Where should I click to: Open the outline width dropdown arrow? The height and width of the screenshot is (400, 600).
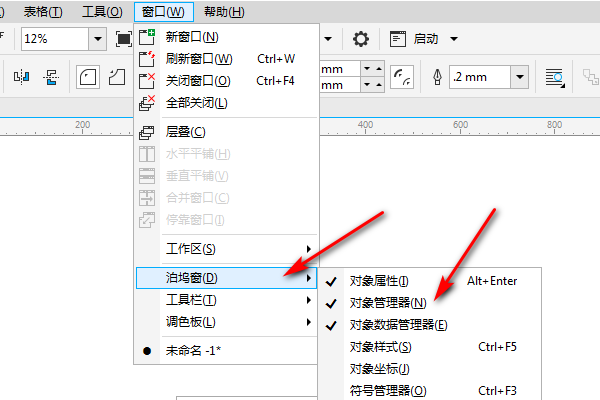point(519,77)
